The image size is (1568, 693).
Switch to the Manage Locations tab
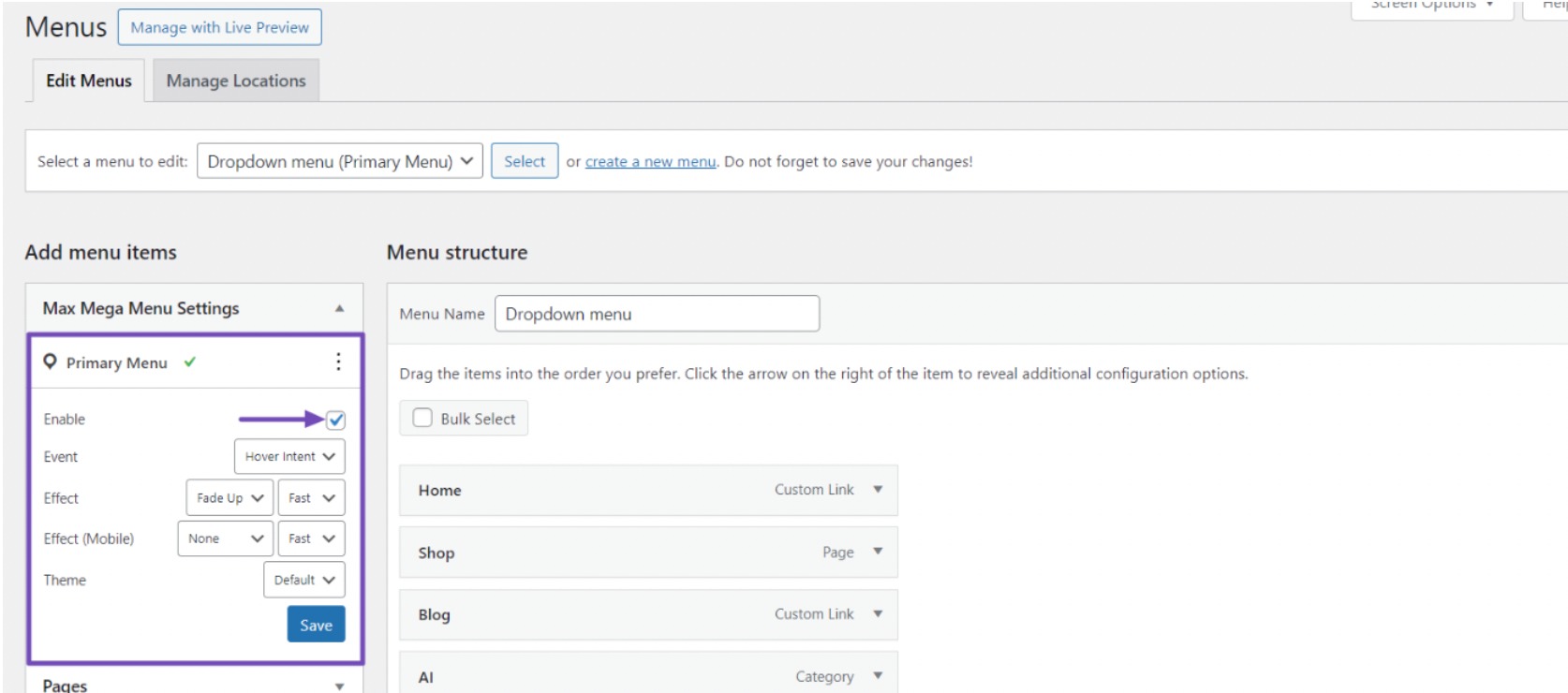pyautogui.click(x=236, y=81)
